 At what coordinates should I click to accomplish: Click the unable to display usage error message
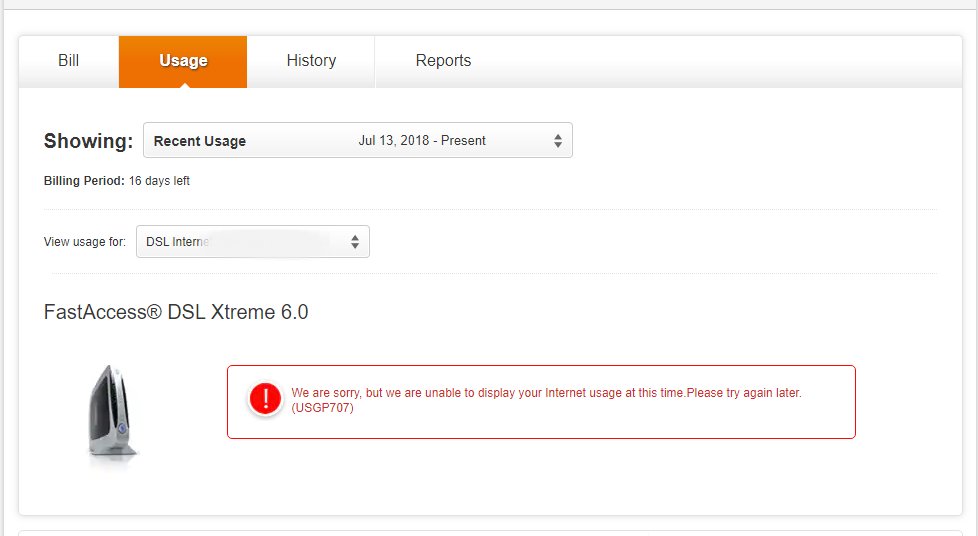(x=546, y=400)
